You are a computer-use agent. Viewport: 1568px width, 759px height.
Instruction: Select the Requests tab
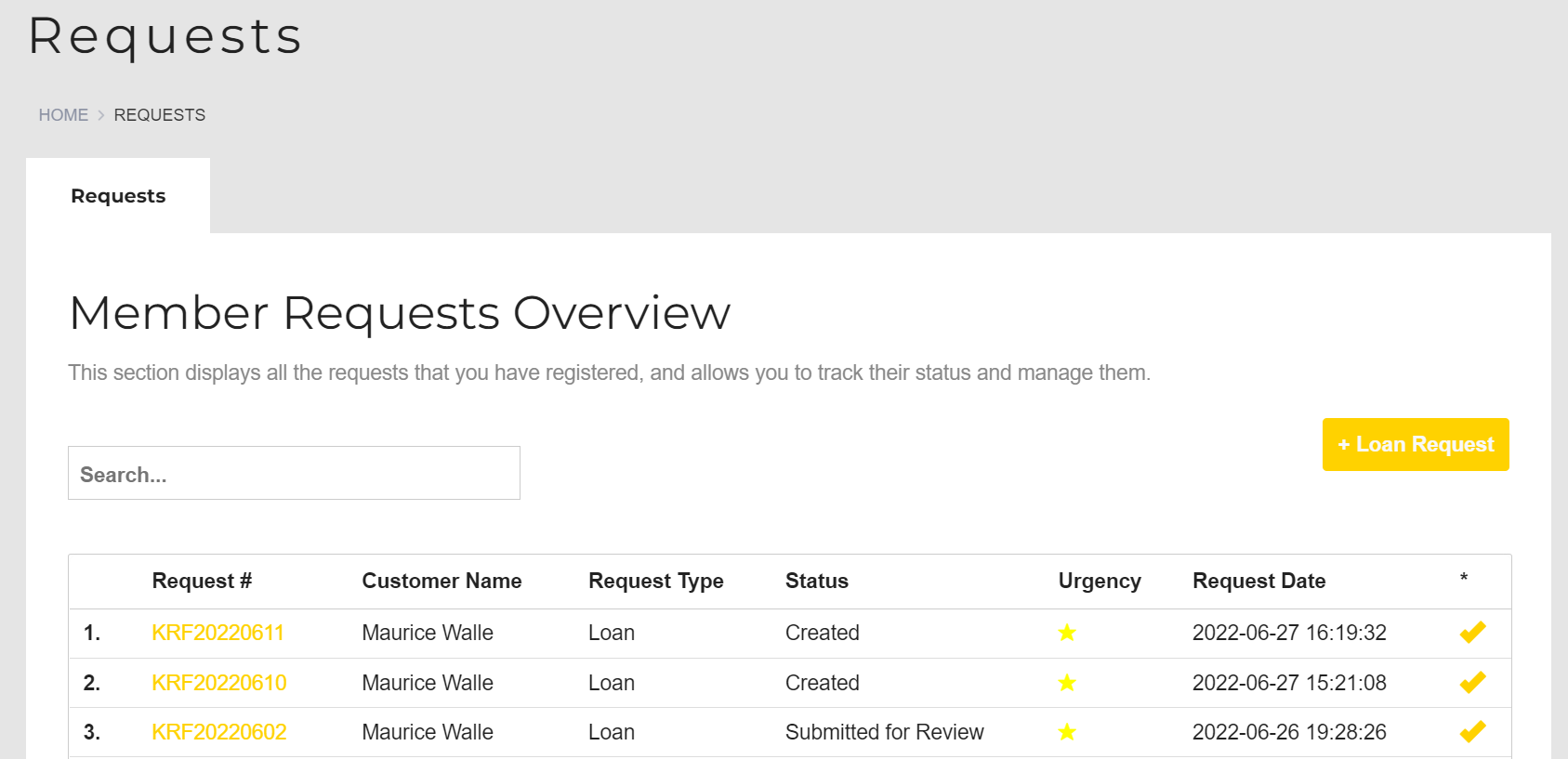coord(118,196)
